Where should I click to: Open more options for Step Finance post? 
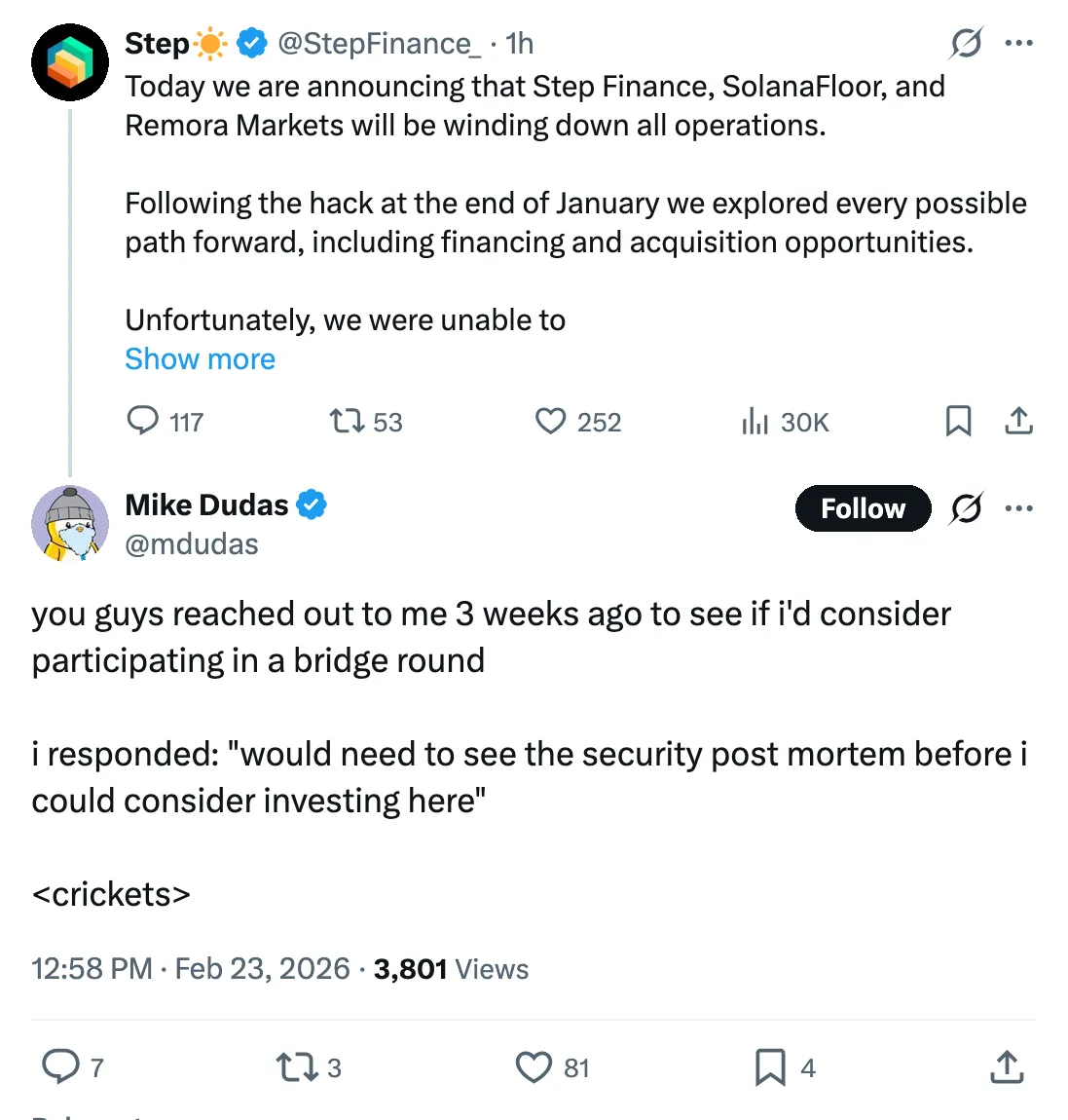click(x=1018, y=43)
